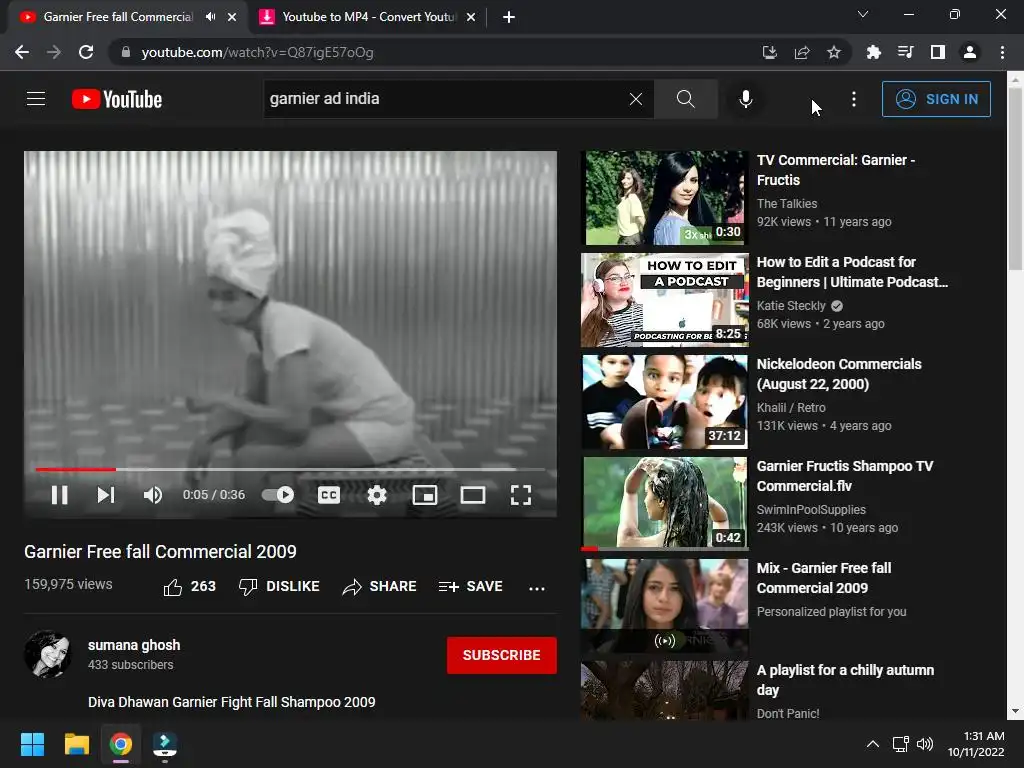This screenshot has height=768, width=1024.
Task: Share this page icon in address bar
Action: click(802, 52)
